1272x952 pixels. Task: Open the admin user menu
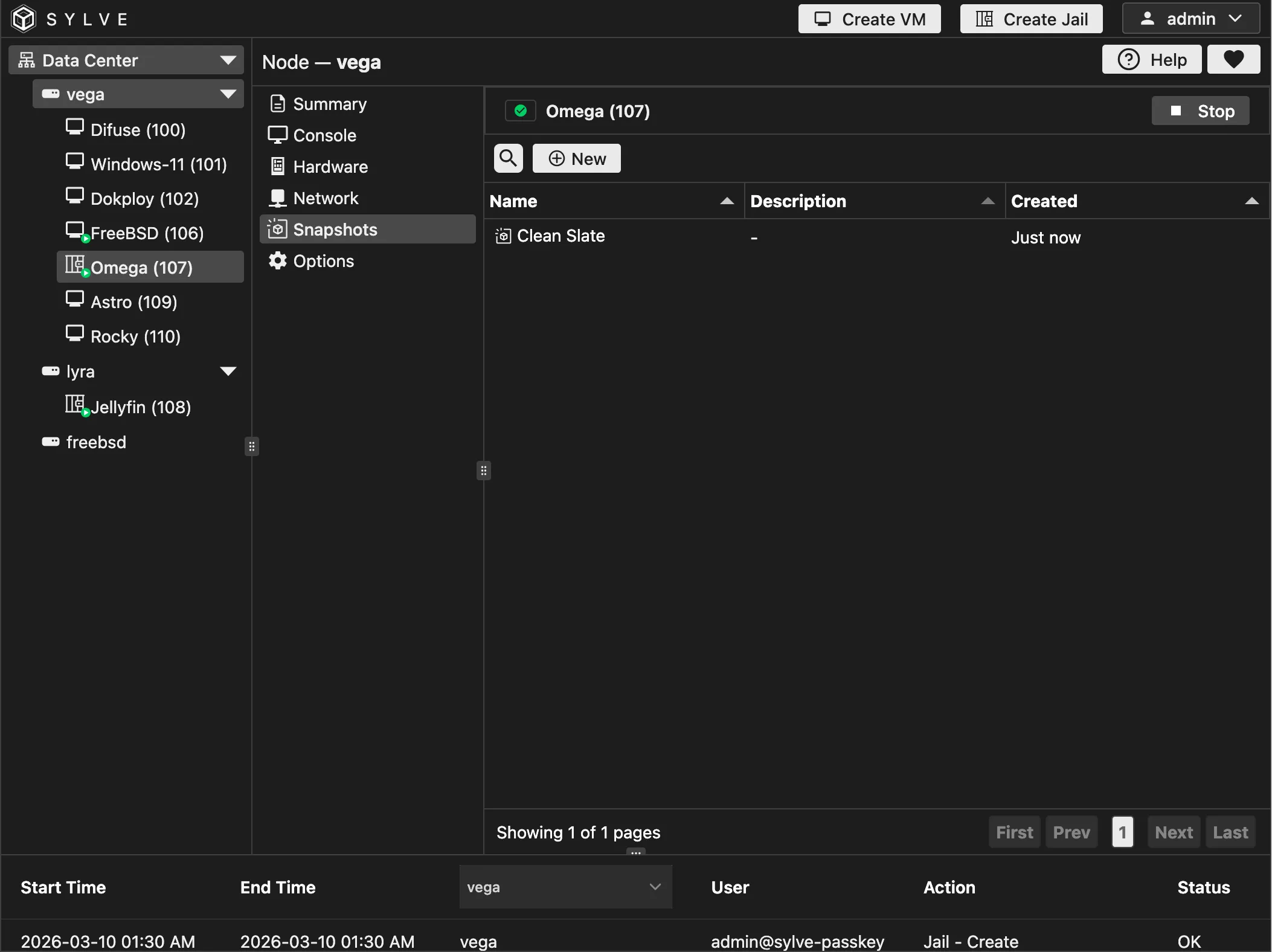[x=1190, y=19]
